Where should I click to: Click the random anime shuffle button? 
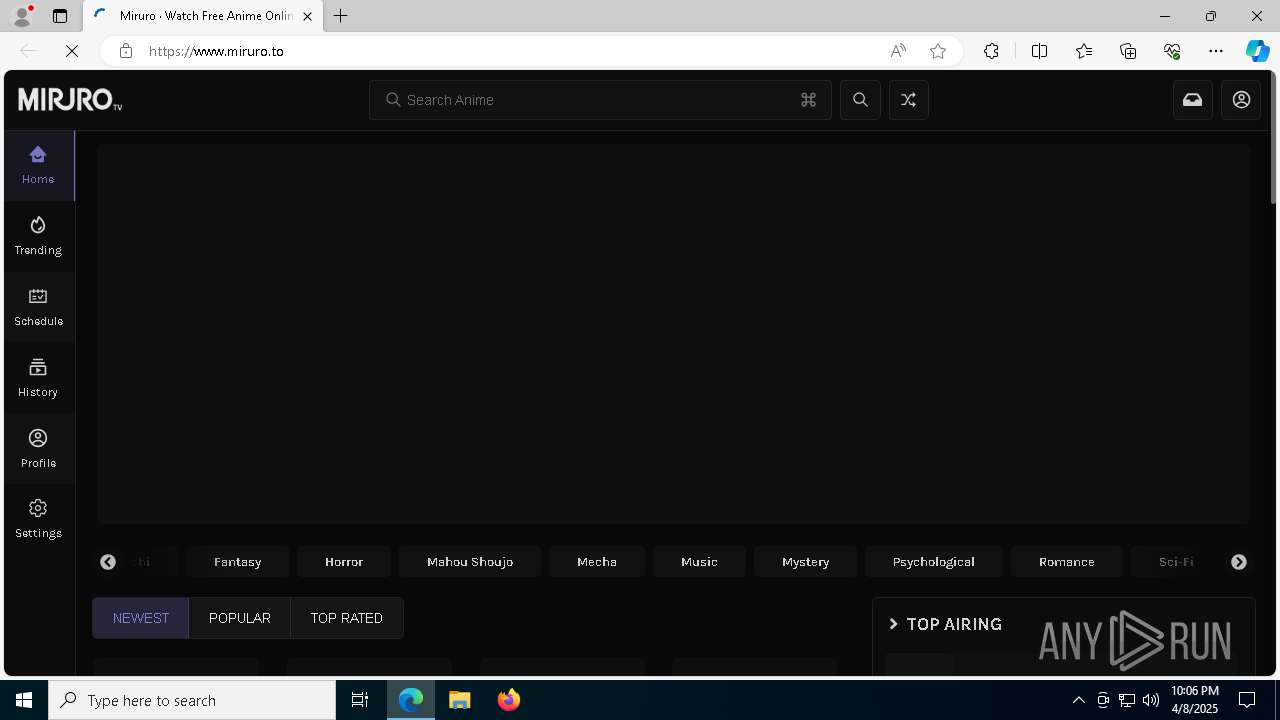[x=908, y=100]
